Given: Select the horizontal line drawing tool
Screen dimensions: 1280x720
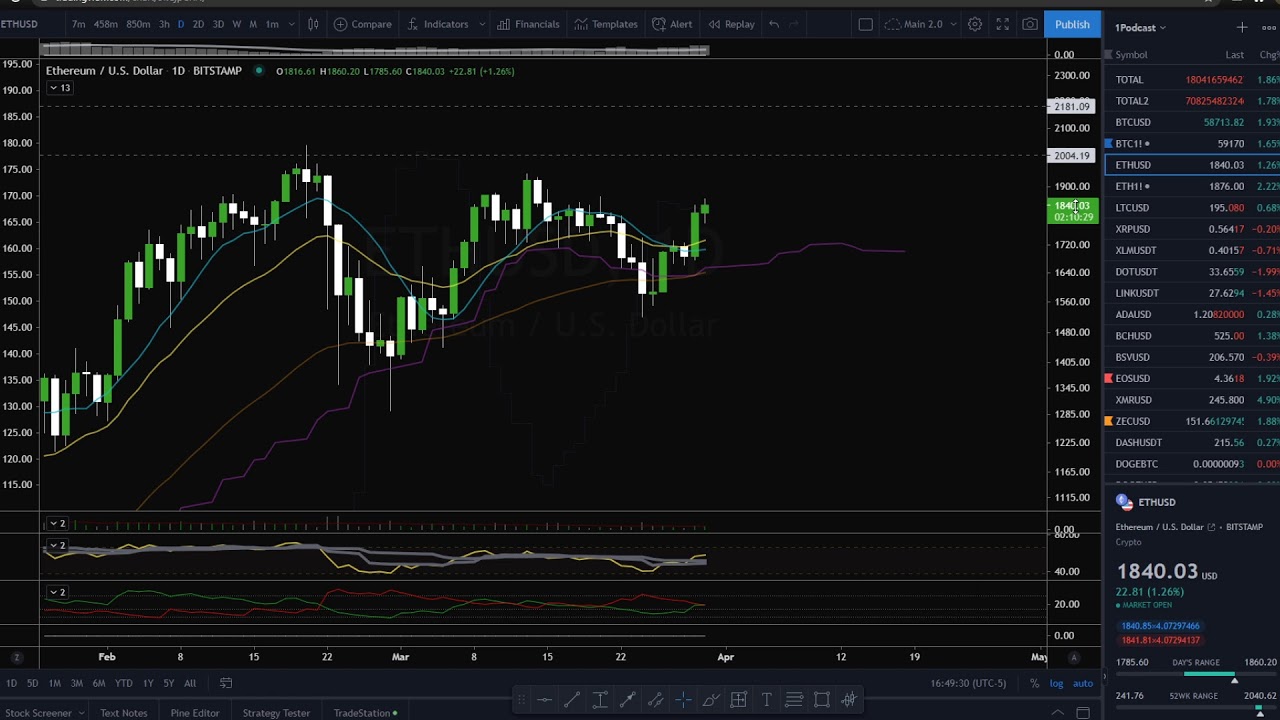Looking at the screenshot, I should (545, 700).
